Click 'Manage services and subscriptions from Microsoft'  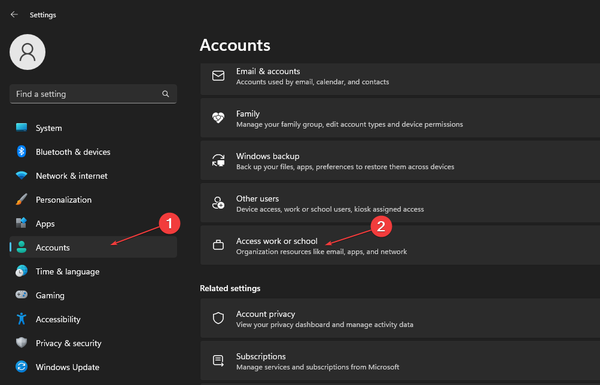click(318, 367)
